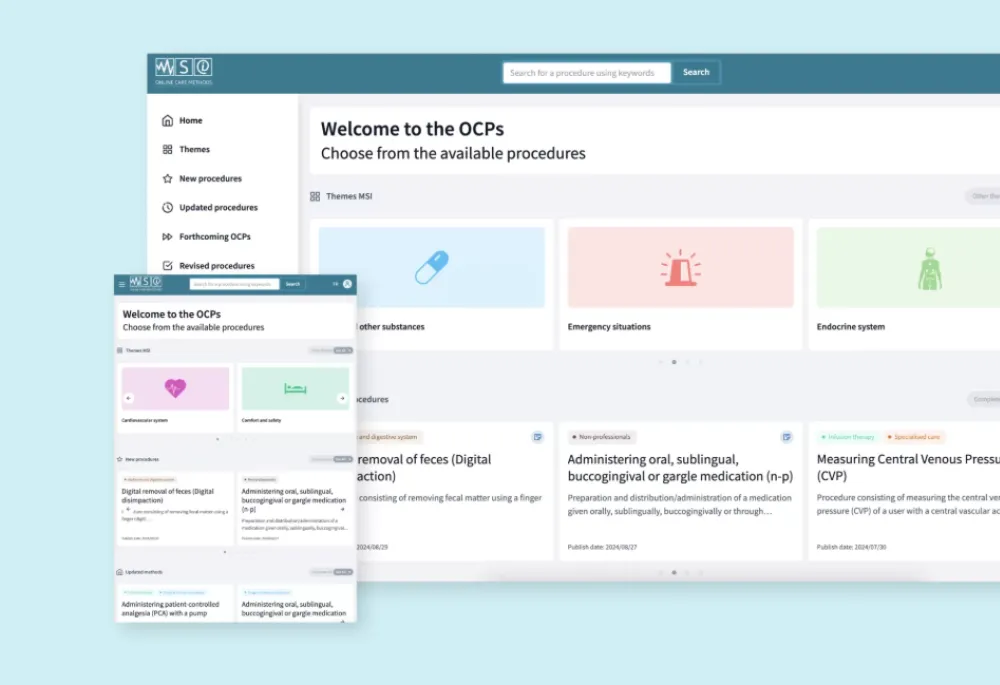
Task: Click the Search button in the desktop header
Action: coord(696,72)
